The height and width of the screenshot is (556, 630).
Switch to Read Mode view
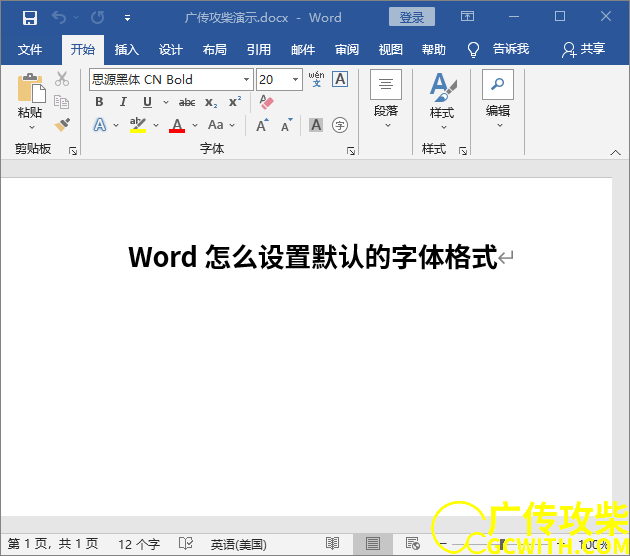332,544
